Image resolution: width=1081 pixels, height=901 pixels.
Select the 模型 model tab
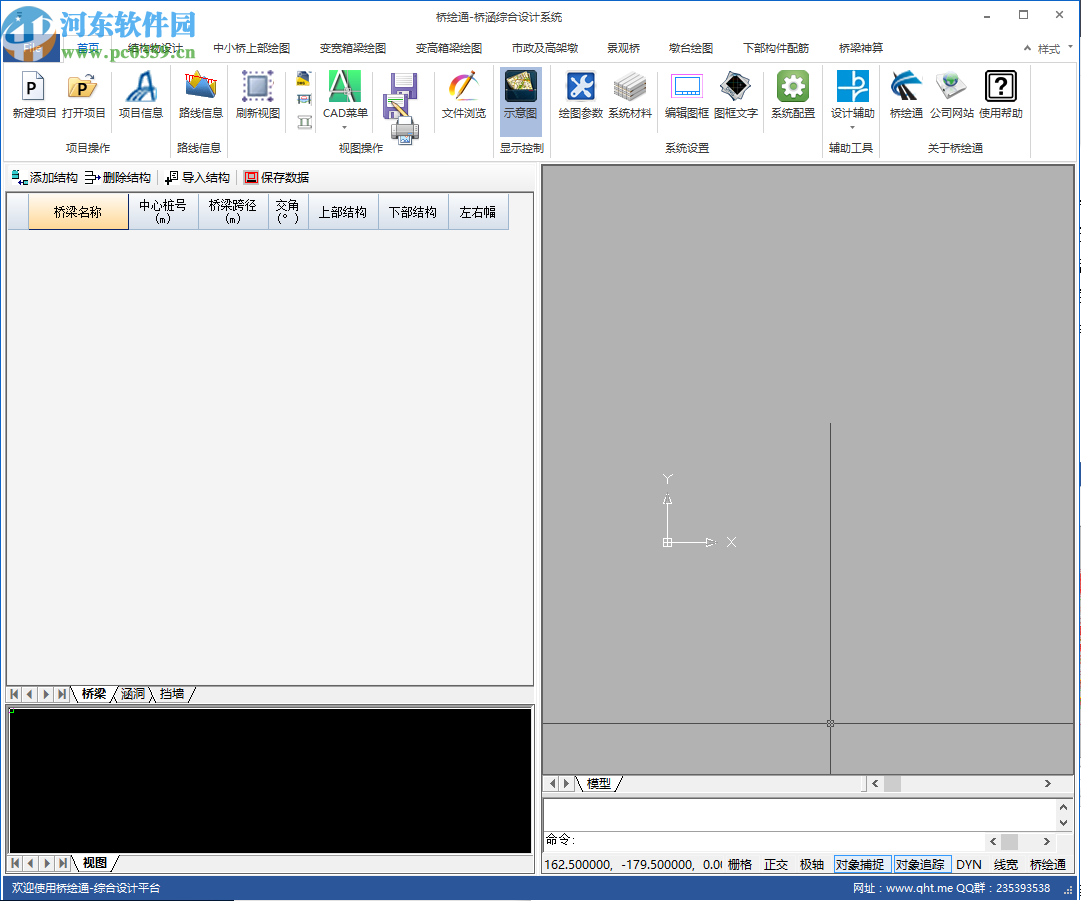[x=598, y=784]
